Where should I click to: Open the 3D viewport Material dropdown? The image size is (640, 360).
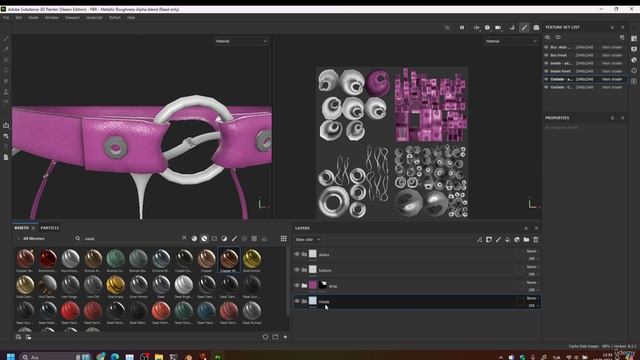tap(241, 41)
